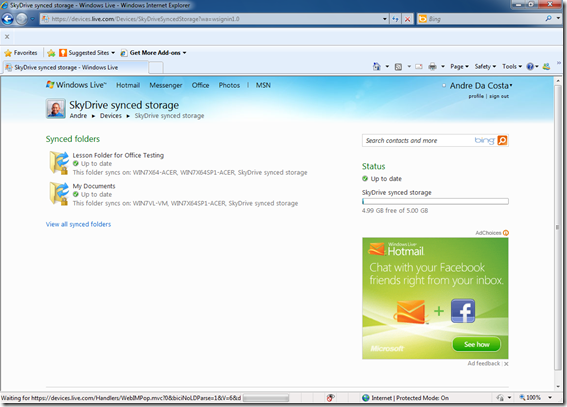Click the Refresh button next to address bar
The height and width of the screenshot is (407, 567).
pos(395,19)
